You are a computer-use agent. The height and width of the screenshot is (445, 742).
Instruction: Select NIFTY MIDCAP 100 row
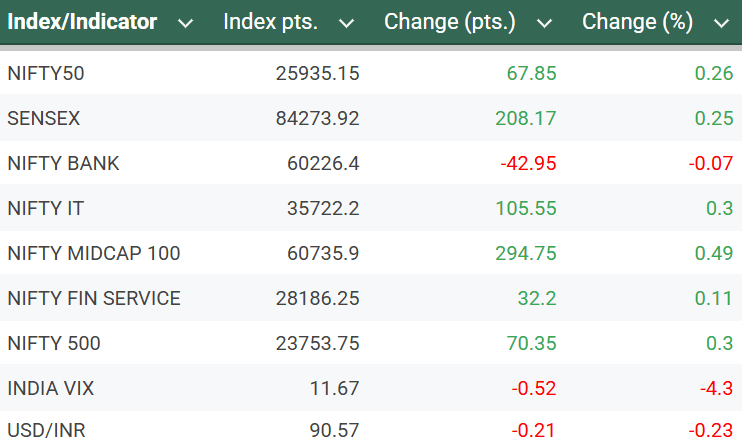click(93, 253)
